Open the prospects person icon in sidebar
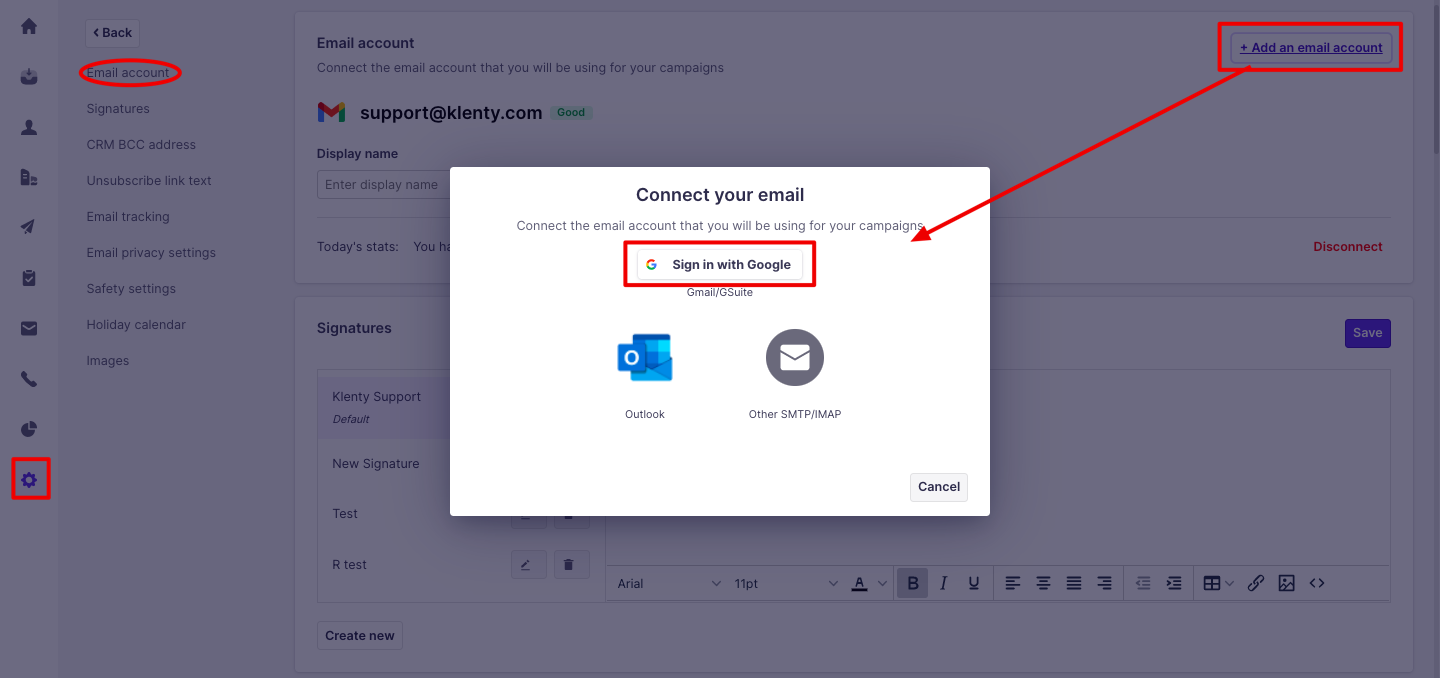 [29, 127]
